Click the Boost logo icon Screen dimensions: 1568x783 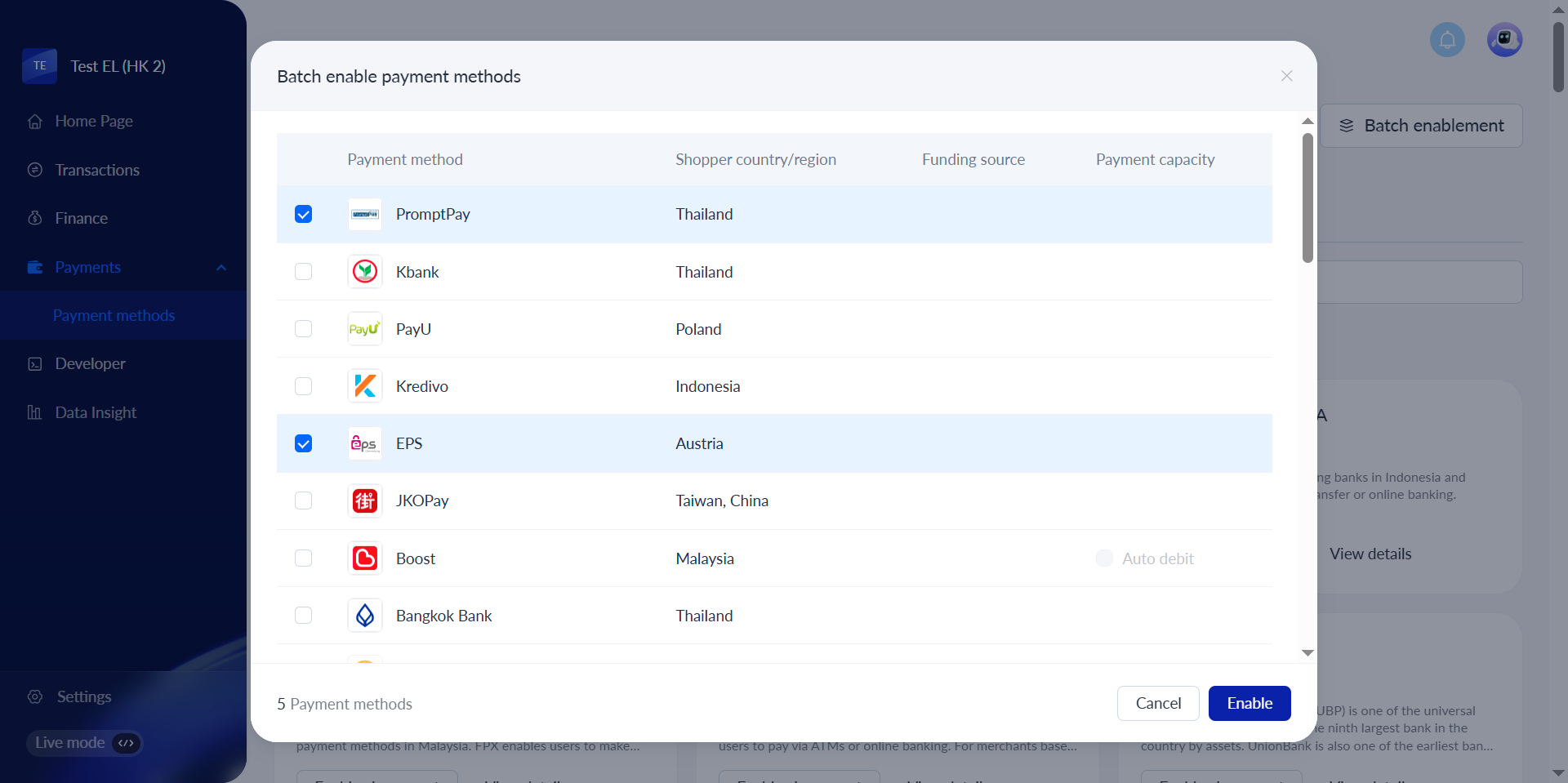tap(364, 558)
